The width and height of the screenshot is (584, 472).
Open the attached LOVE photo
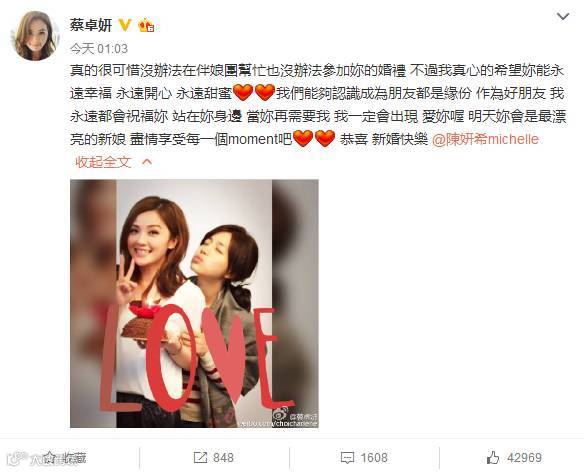(x=194, y=303)
